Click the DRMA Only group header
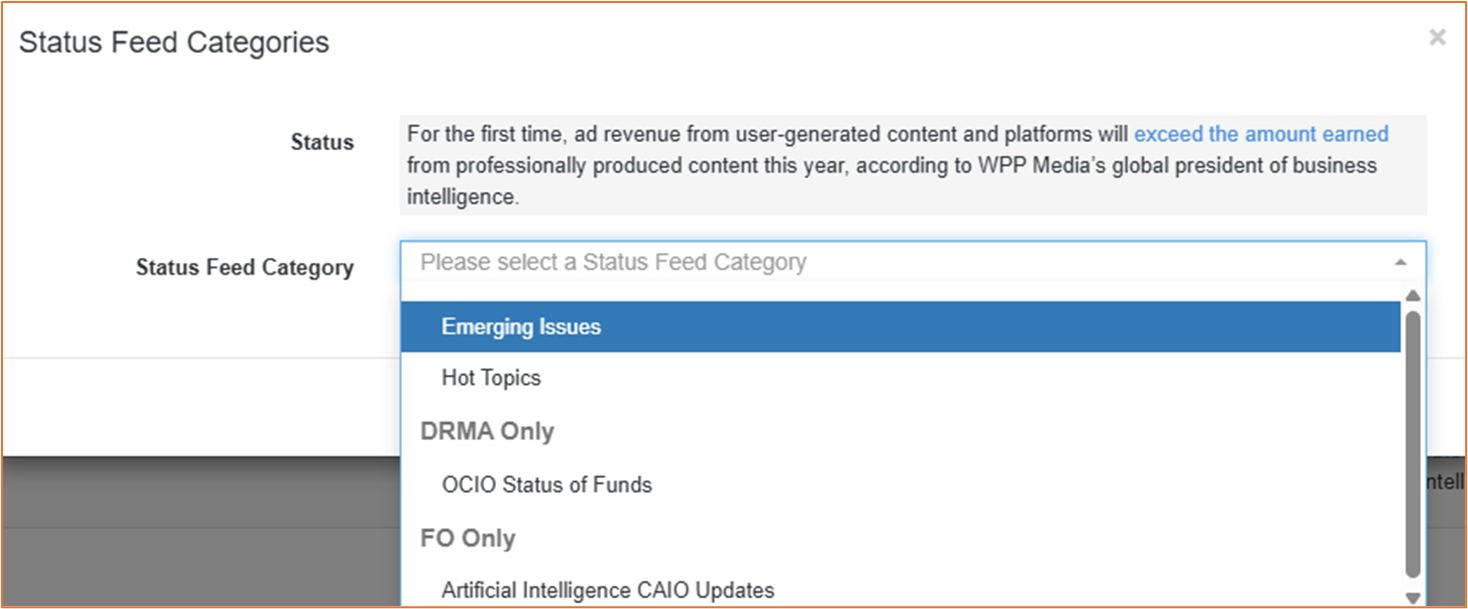This screenshot has height=609, width=1468. pyautogui.click(x=487, y=432)
